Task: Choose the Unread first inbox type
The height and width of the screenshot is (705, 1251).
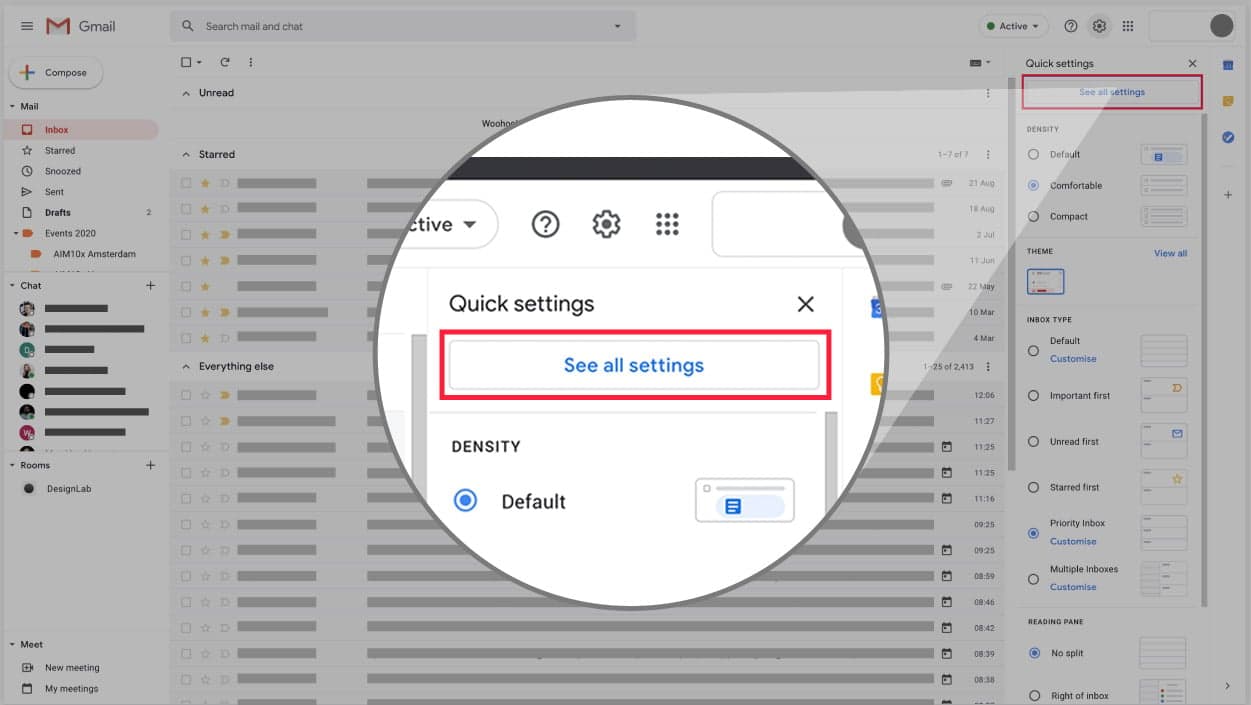Action: point(1034,441)
